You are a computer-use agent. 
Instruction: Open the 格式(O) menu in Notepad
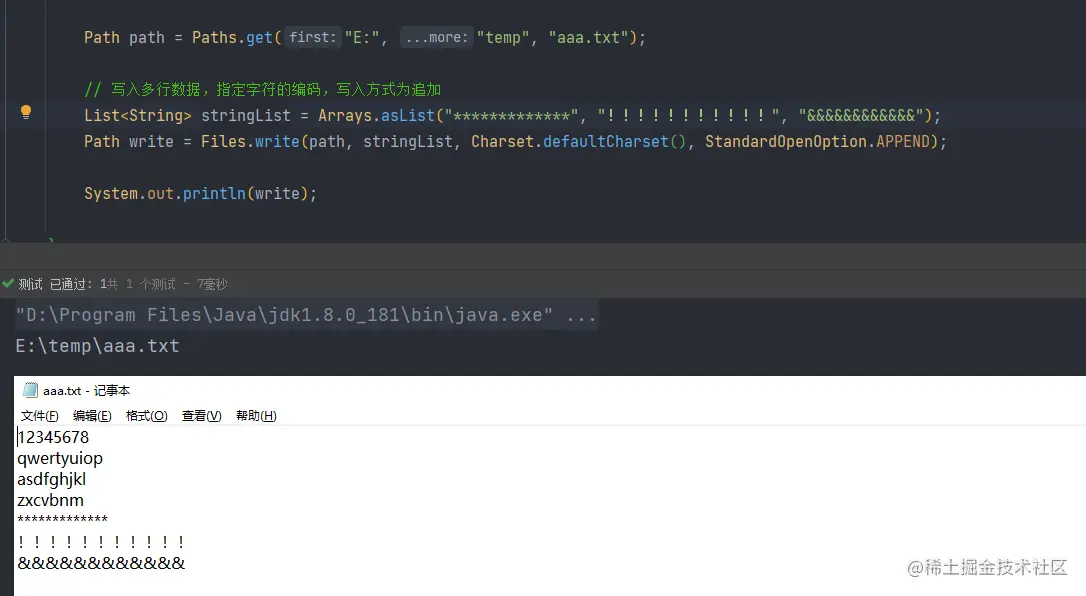[146, 415]
